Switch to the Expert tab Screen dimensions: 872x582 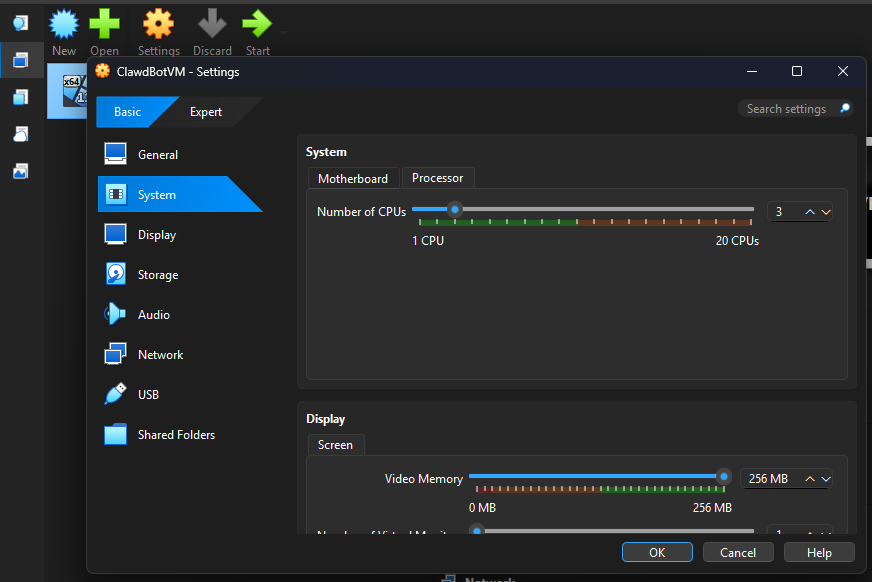(205, 112)
